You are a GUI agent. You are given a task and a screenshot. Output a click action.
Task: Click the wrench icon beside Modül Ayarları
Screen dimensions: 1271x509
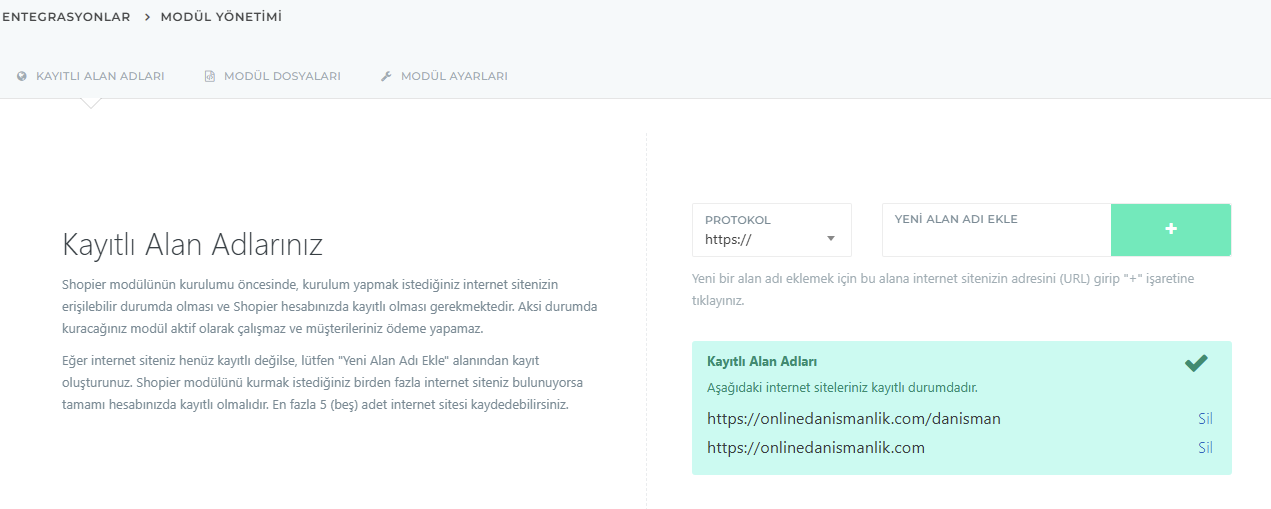(x=386, y=76)
